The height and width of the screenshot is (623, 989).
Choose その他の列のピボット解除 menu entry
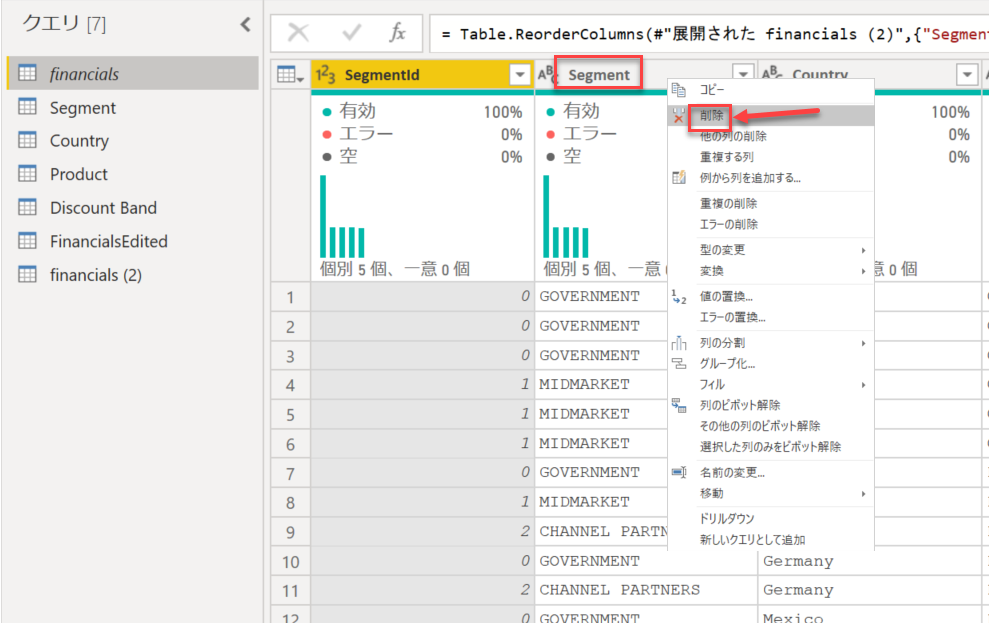click(x=771, y=426)
